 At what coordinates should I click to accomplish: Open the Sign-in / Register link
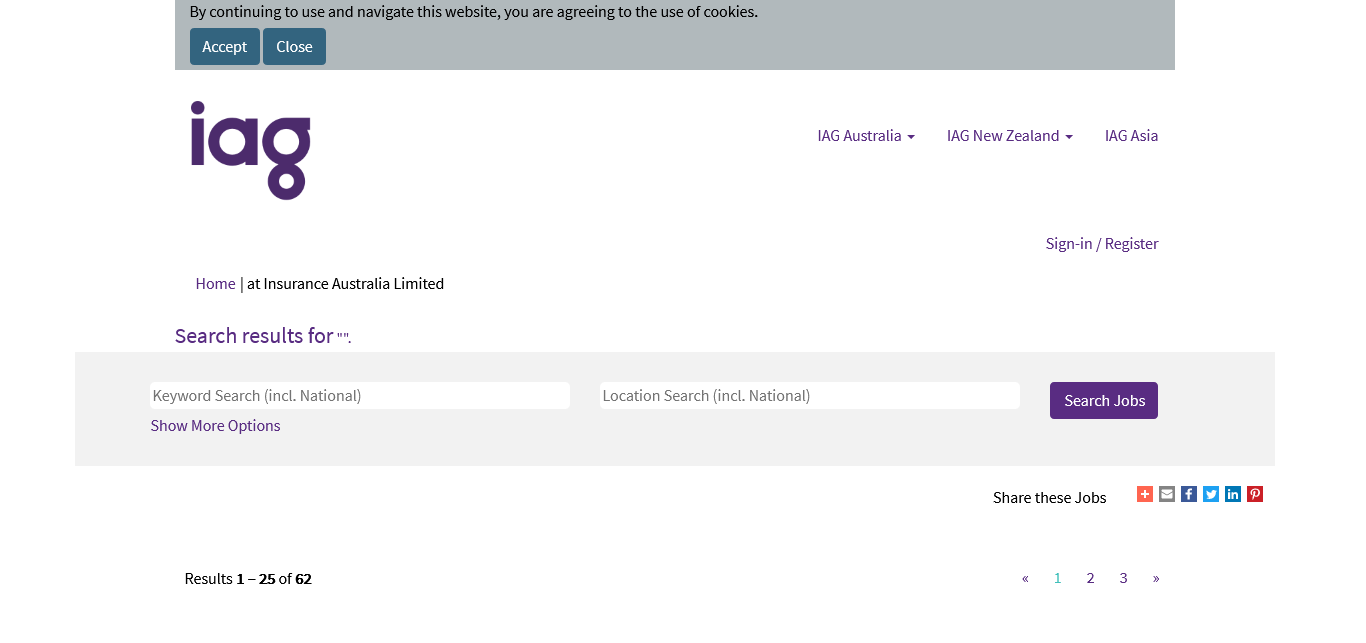point(1102,244)
